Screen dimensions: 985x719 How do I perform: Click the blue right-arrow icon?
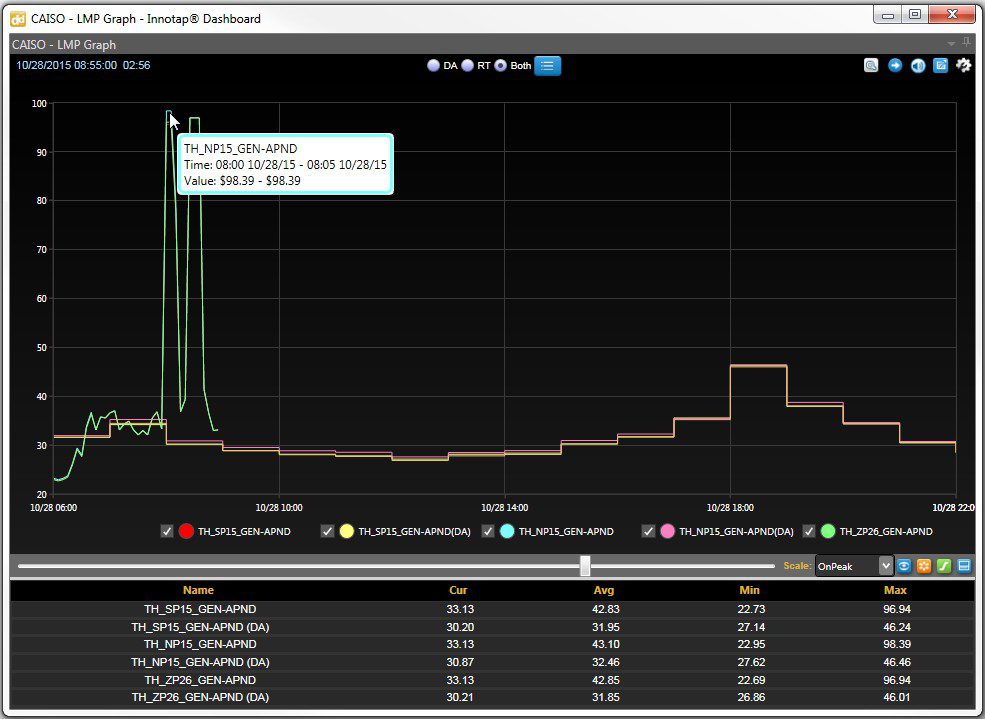pyautogui.click(x=895, y=65)
